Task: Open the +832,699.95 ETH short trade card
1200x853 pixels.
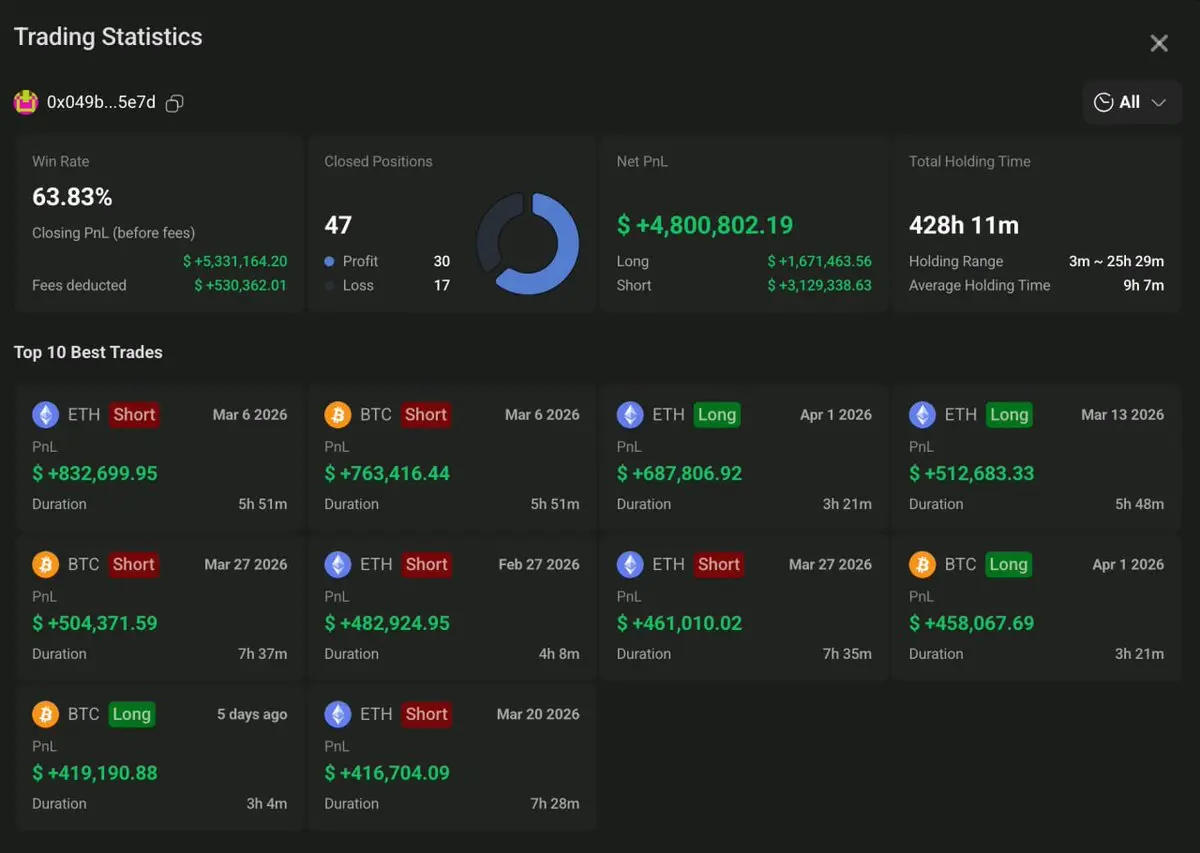Action: [x=160, y=457]
